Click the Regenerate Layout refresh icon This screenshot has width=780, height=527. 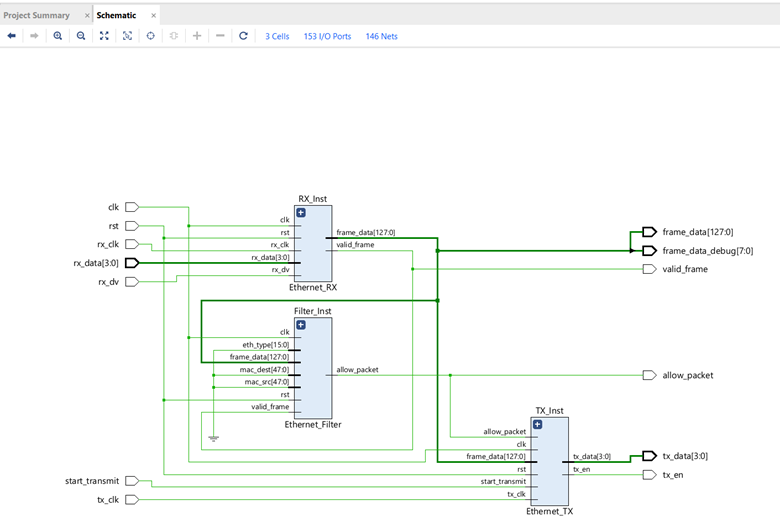[x=243, y=36]
